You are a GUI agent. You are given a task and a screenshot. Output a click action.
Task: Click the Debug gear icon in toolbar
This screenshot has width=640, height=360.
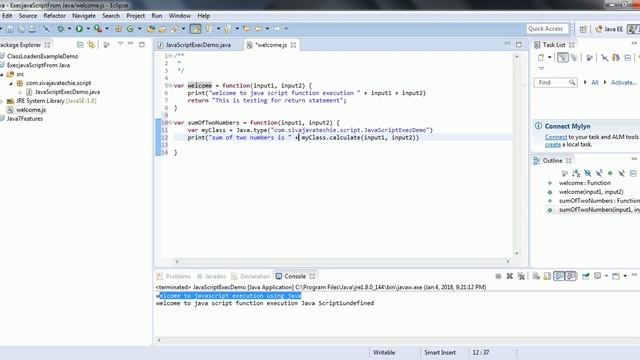pyautogui.click(x=61, y=29)
